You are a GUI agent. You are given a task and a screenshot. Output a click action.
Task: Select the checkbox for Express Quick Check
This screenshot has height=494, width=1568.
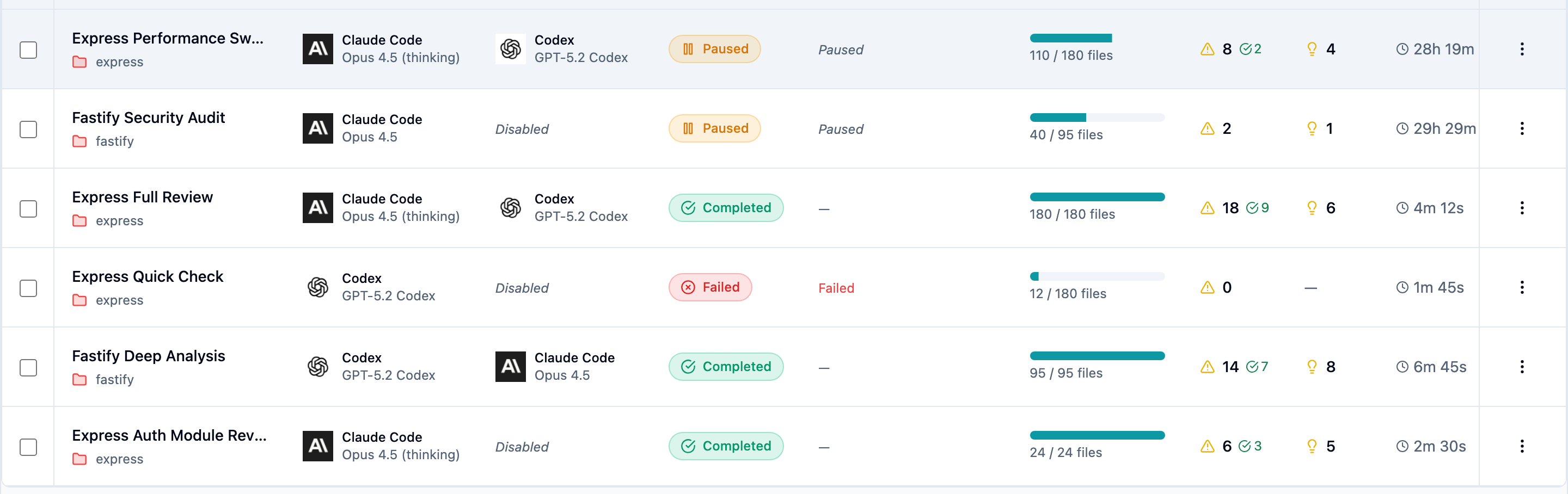pyautogui.click(x=29, y=288)
